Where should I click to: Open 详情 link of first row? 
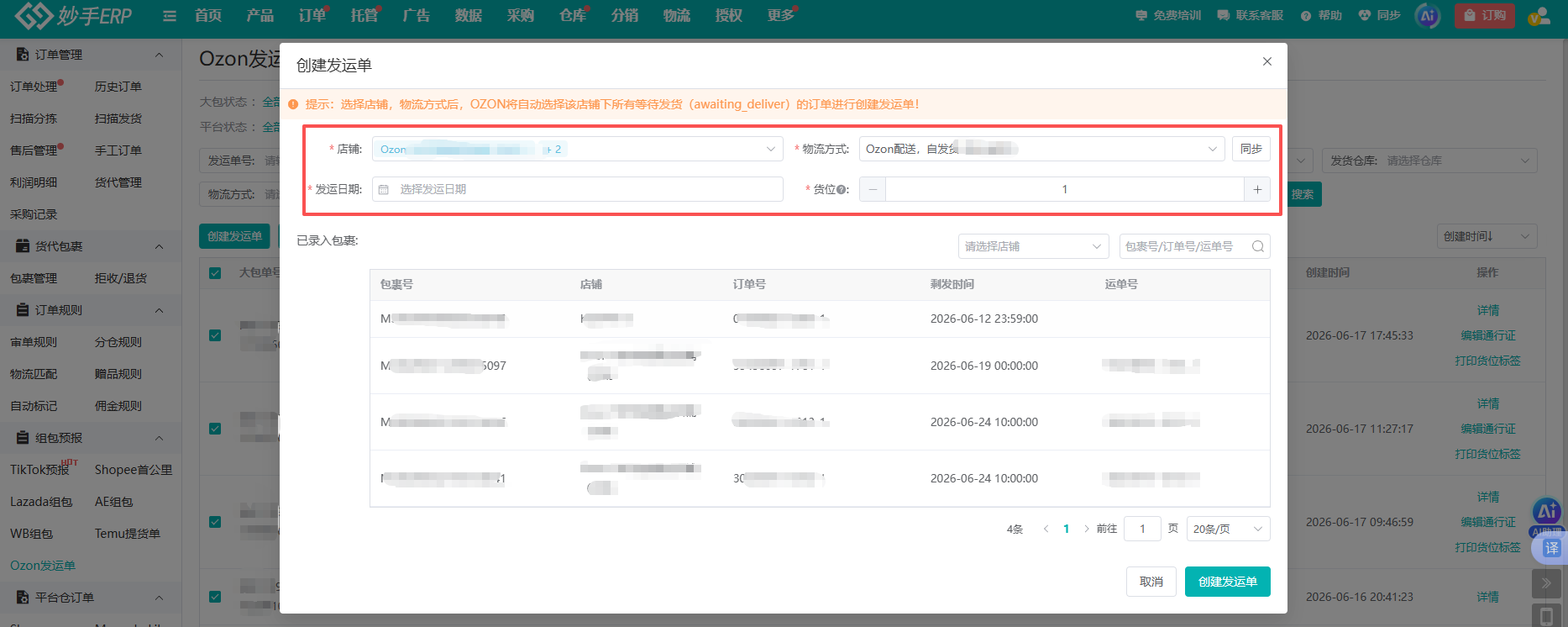(1488, 310)
